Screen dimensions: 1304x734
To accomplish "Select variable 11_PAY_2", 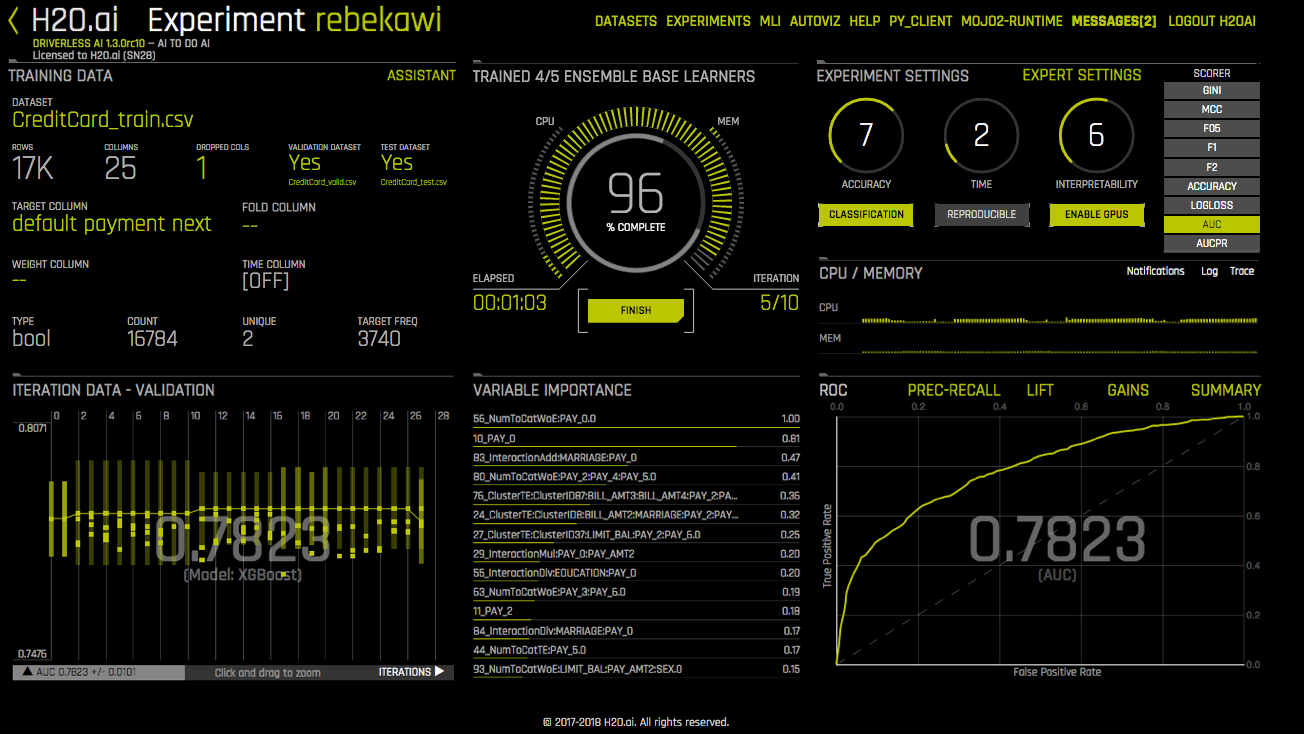I will click(x=636, y=611).
